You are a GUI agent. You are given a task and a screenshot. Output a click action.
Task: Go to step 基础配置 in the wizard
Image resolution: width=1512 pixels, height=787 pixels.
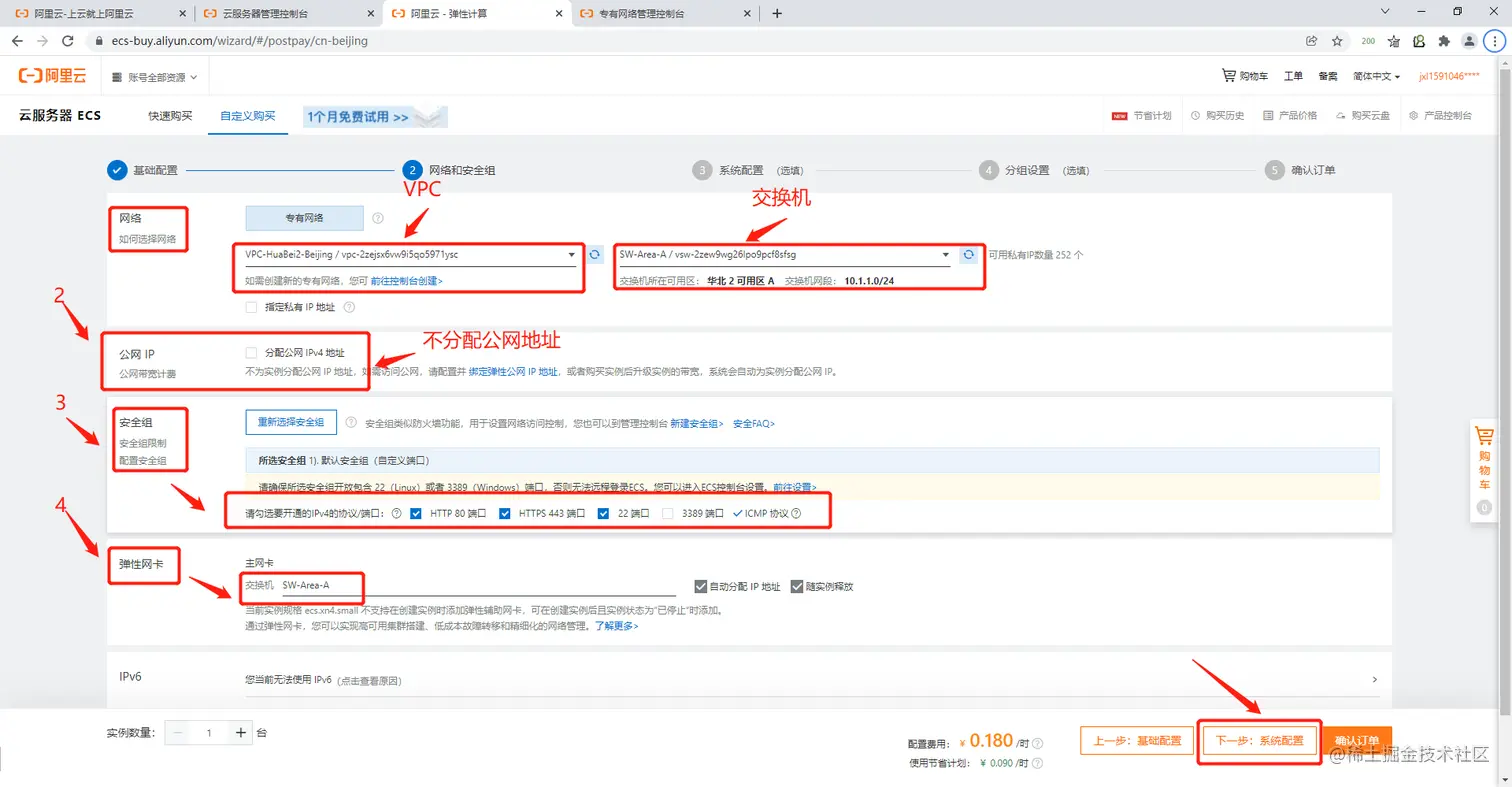coord(143,170)
